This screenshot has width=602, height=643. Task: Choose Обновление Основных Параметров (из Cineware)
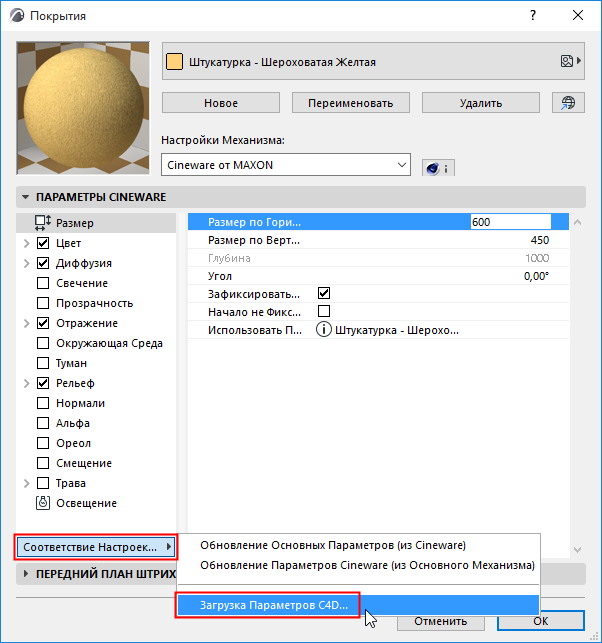pos(333,545)
